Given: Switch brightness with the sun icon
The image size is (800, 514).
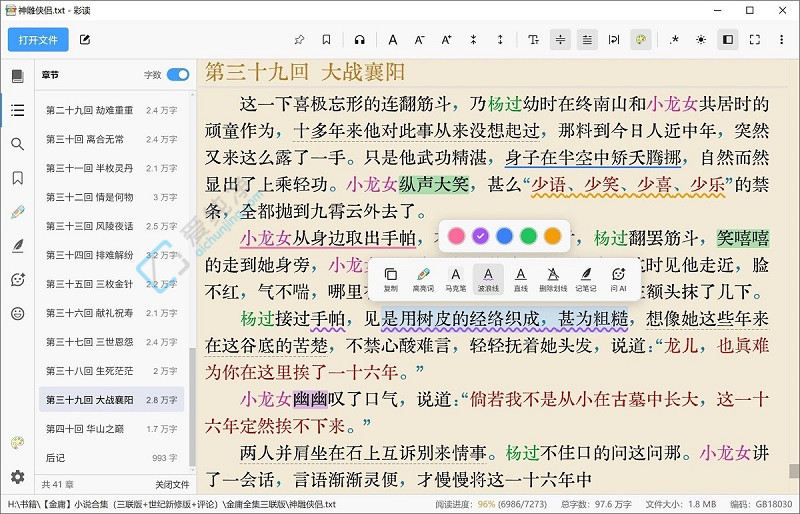Looking at the screenshot, I should click(701, 40).
